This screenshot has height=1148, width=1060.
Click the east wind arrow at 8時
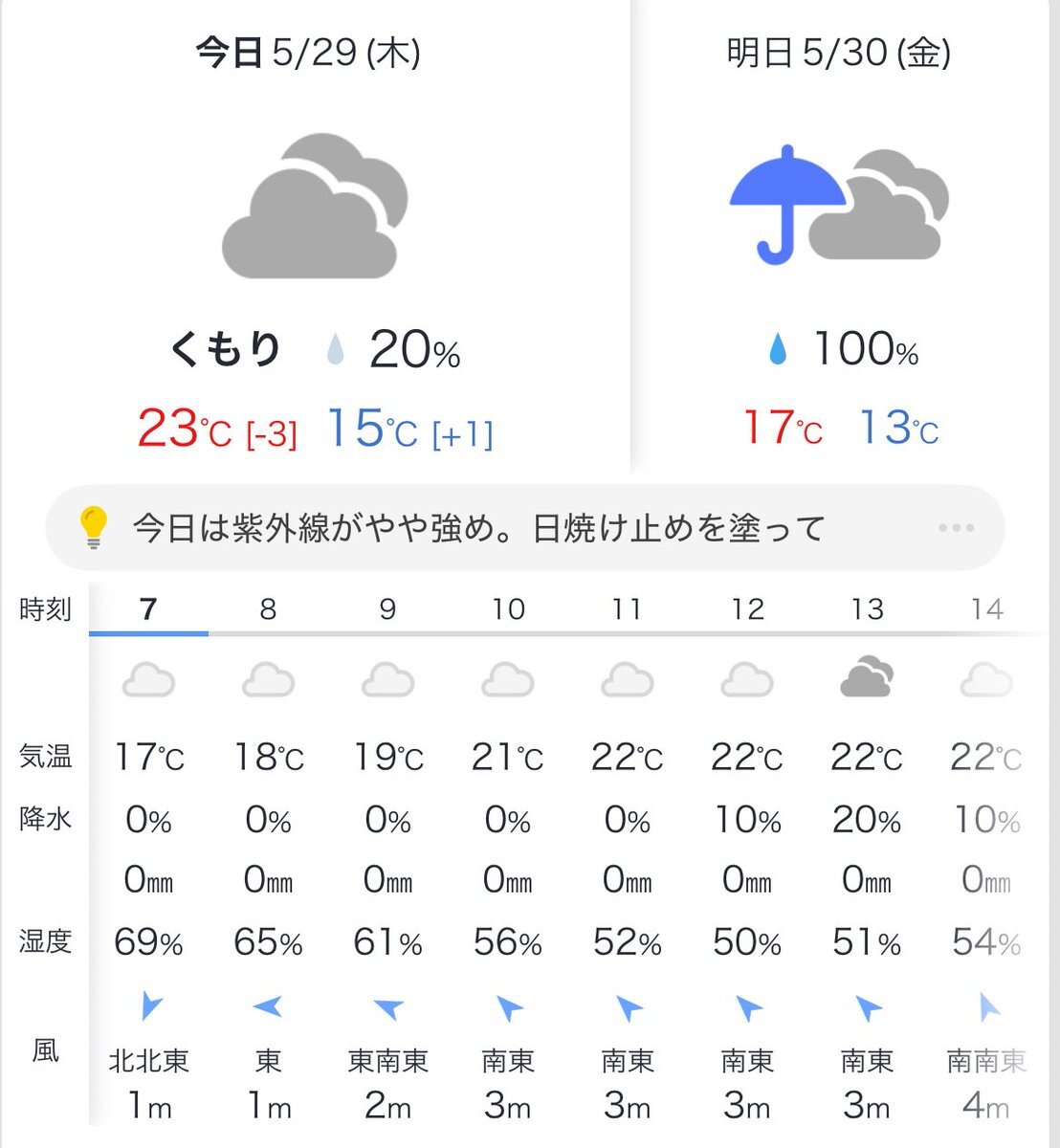(x=268, y=1006)
